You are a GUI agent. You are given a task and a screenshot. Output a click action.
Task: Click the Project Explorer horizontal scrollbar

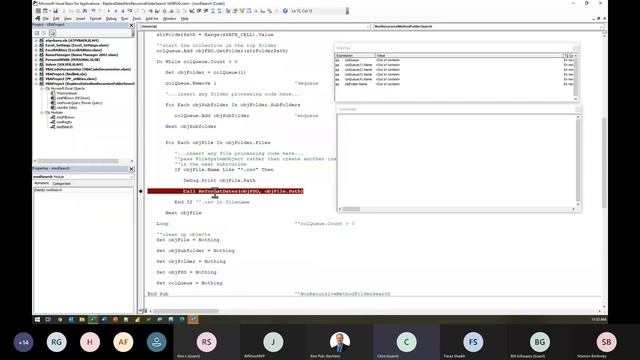[x=78, y=161]
